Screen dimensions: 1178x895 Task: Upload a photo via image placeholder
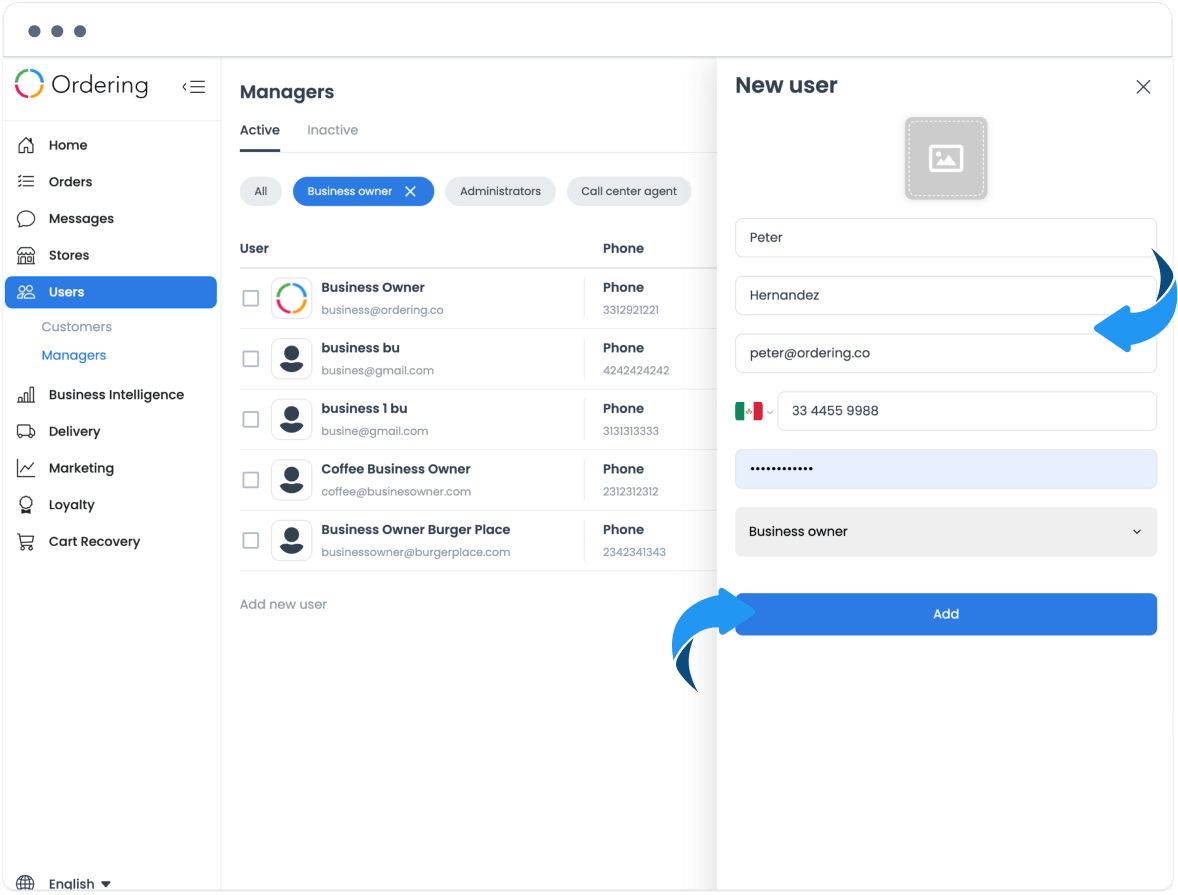[x=946, y=159]
